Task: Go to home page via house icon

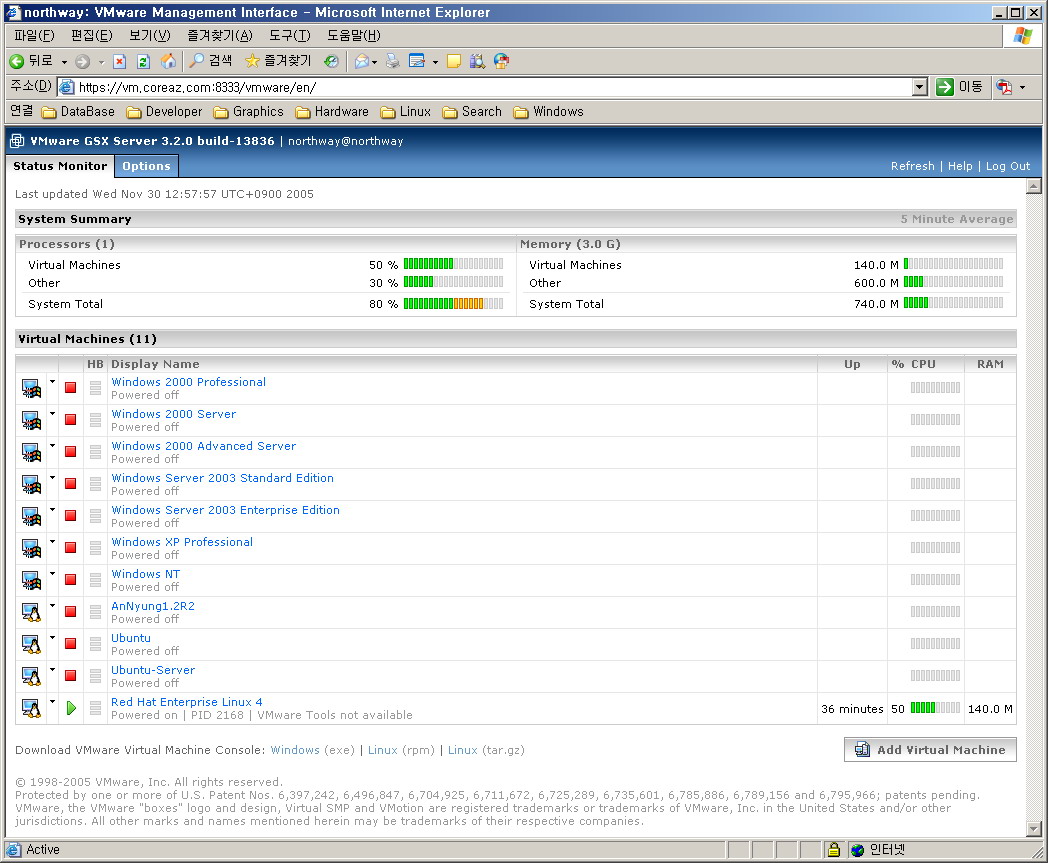Action: point(168,61)
